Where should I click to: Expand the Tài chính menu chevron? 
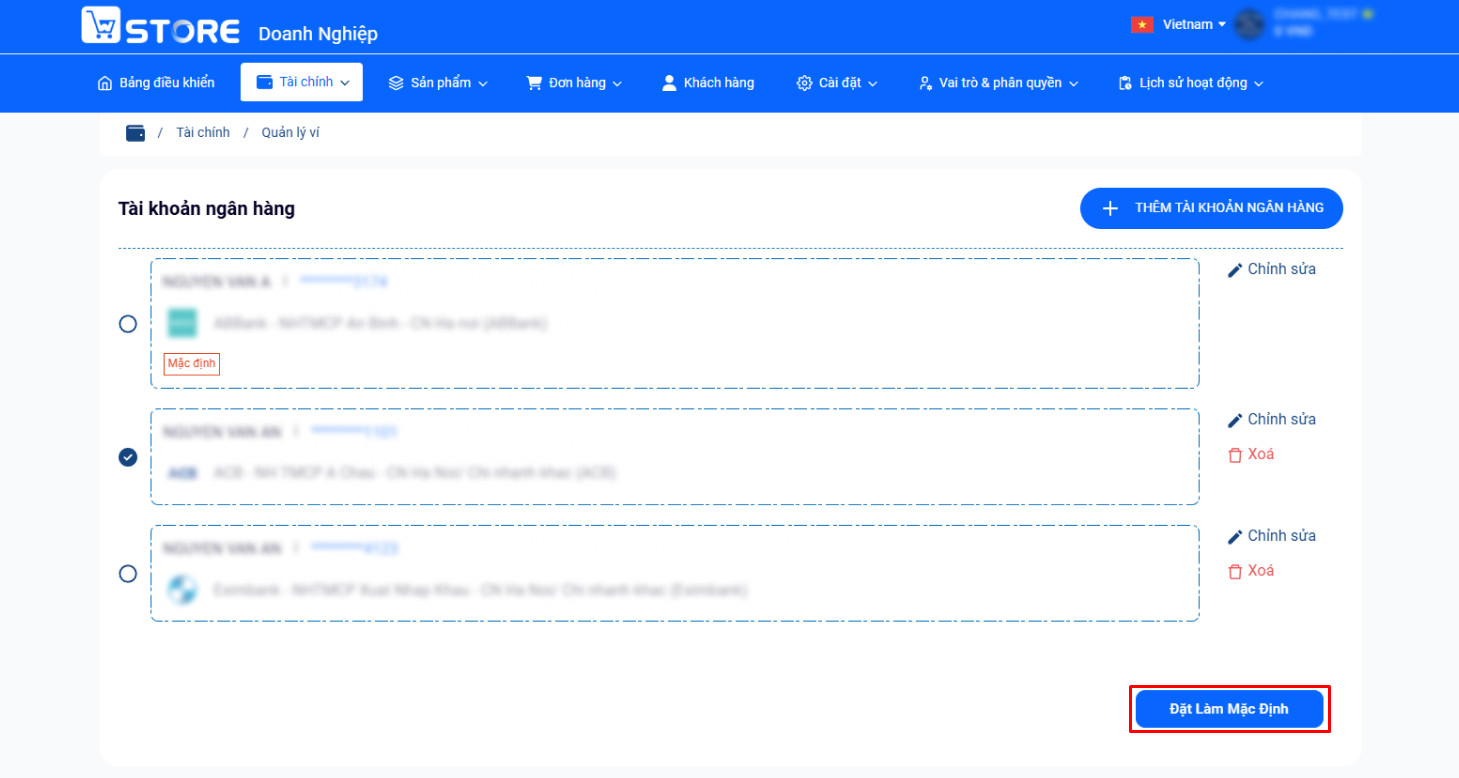tap(345, 84)
